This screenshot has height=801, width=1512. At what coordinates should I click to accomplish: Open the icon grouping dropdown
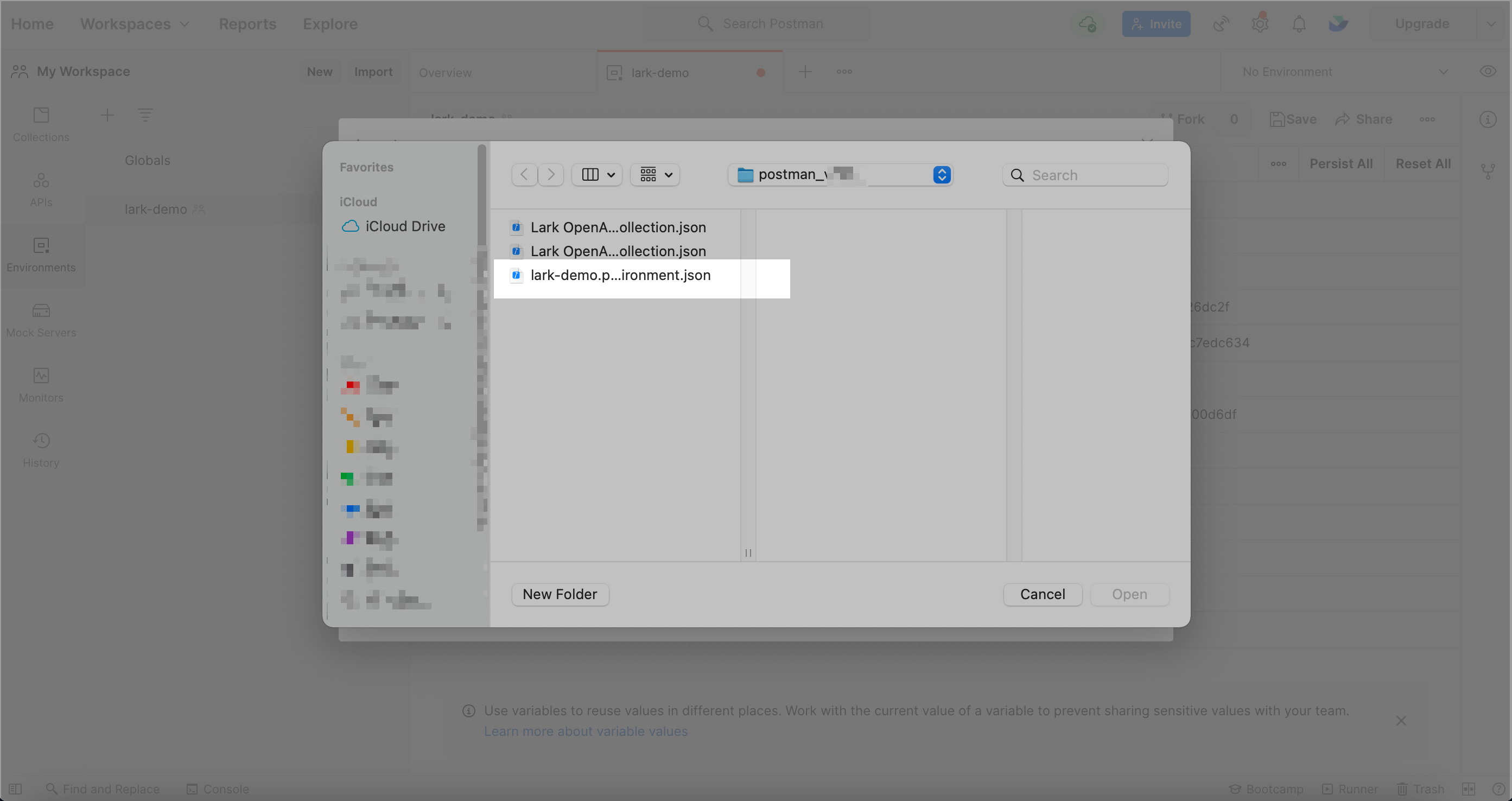pos(655,175)
